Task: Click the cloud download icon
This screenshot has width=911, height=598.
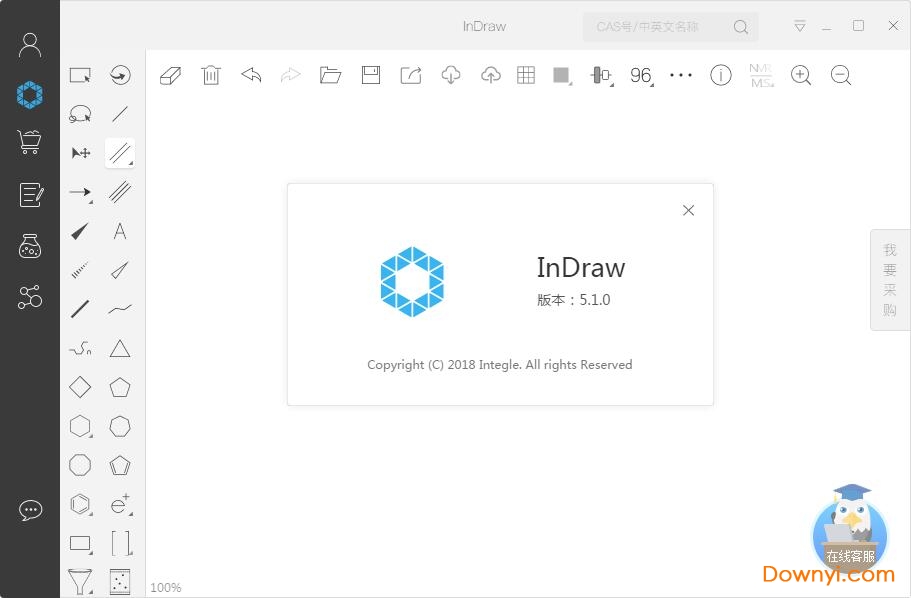Action: tap(451, 75)
